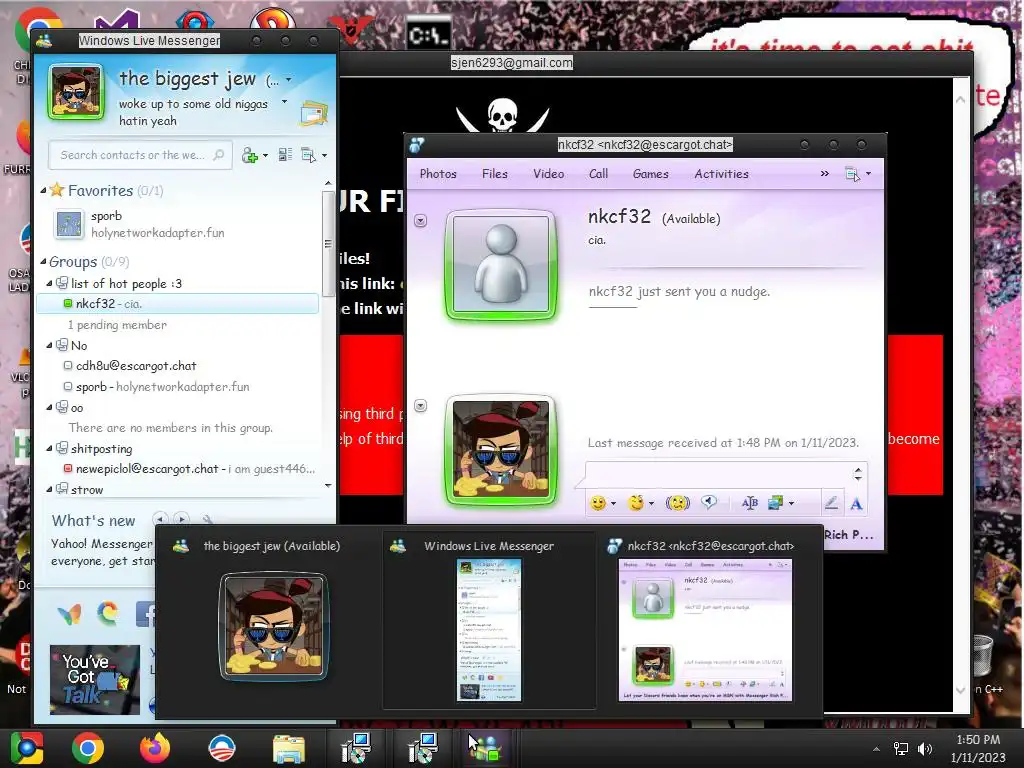This screenshot has height=768, width=1024.
Task: Click the show menu icon in conversation window
Action: click(x=852, y=174)
